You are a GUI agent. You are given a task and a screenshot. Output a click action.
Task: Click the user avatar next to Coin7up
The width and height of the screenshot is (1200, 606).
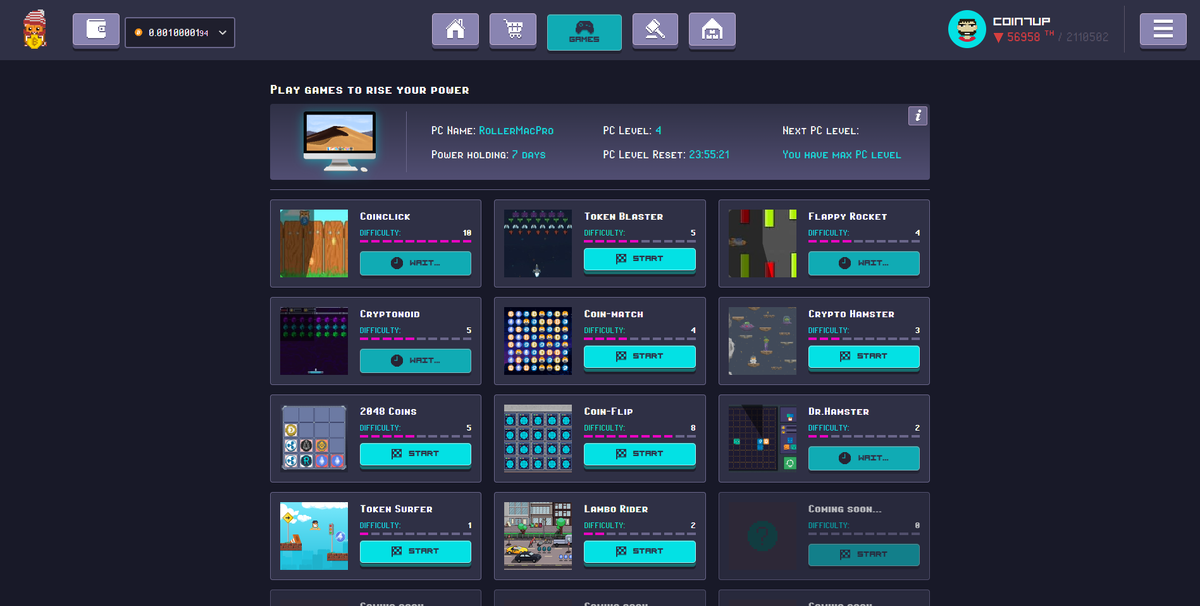point(966,30)
